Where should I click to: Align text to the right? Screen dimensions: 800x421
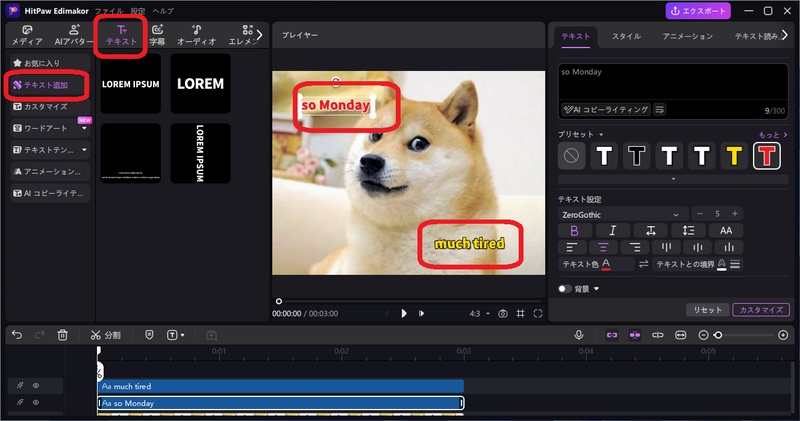coord(635,247)
